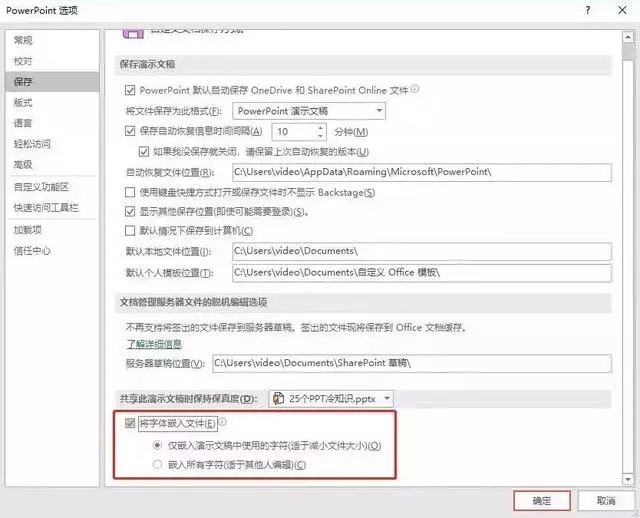Click the vertical scrollbar thumb

628,52
